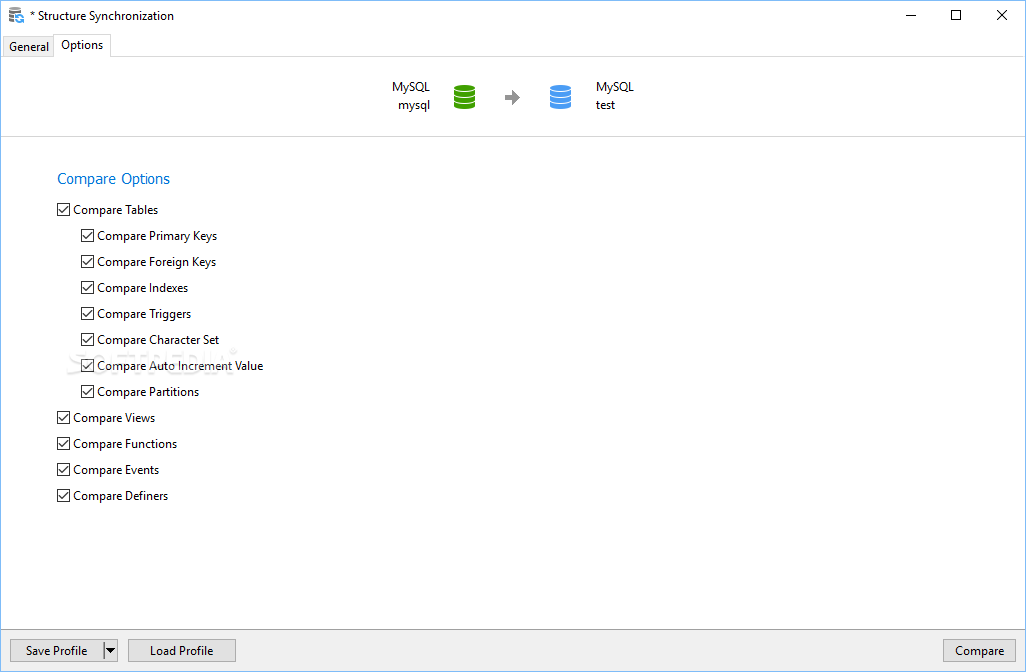1026x672 pixels.
Task: Toggle Compare Character Set checkbox
Action: coord(87,340)
